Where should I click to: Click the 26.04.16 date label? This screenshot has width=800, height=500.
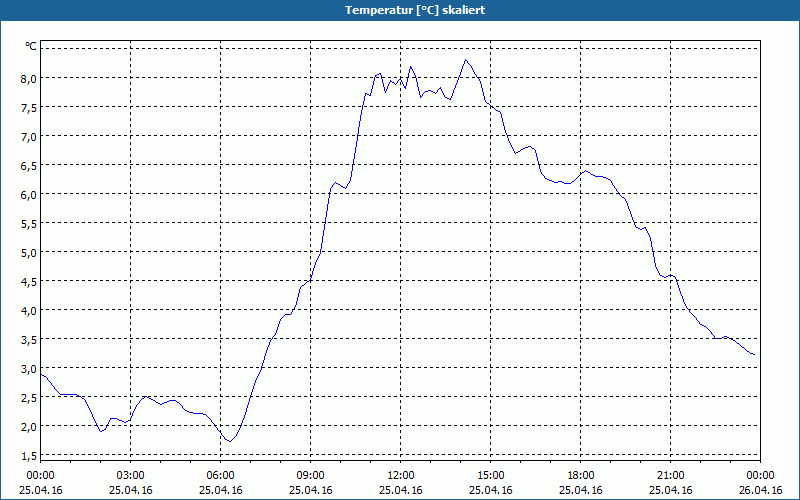coord(760,490)
